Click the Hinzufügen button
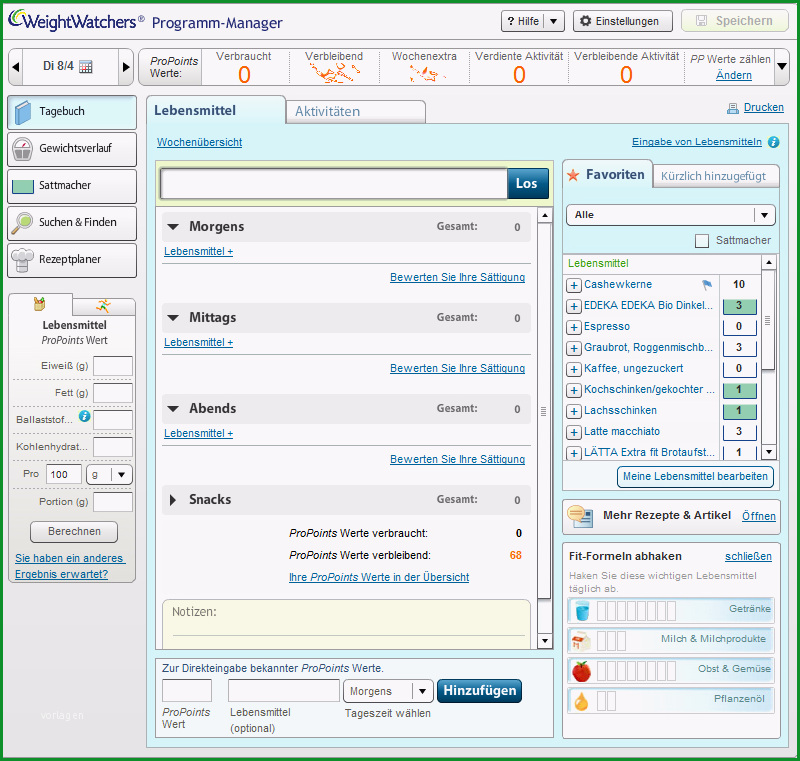Viewport: 800px width, 761px height. pos(480,691)
